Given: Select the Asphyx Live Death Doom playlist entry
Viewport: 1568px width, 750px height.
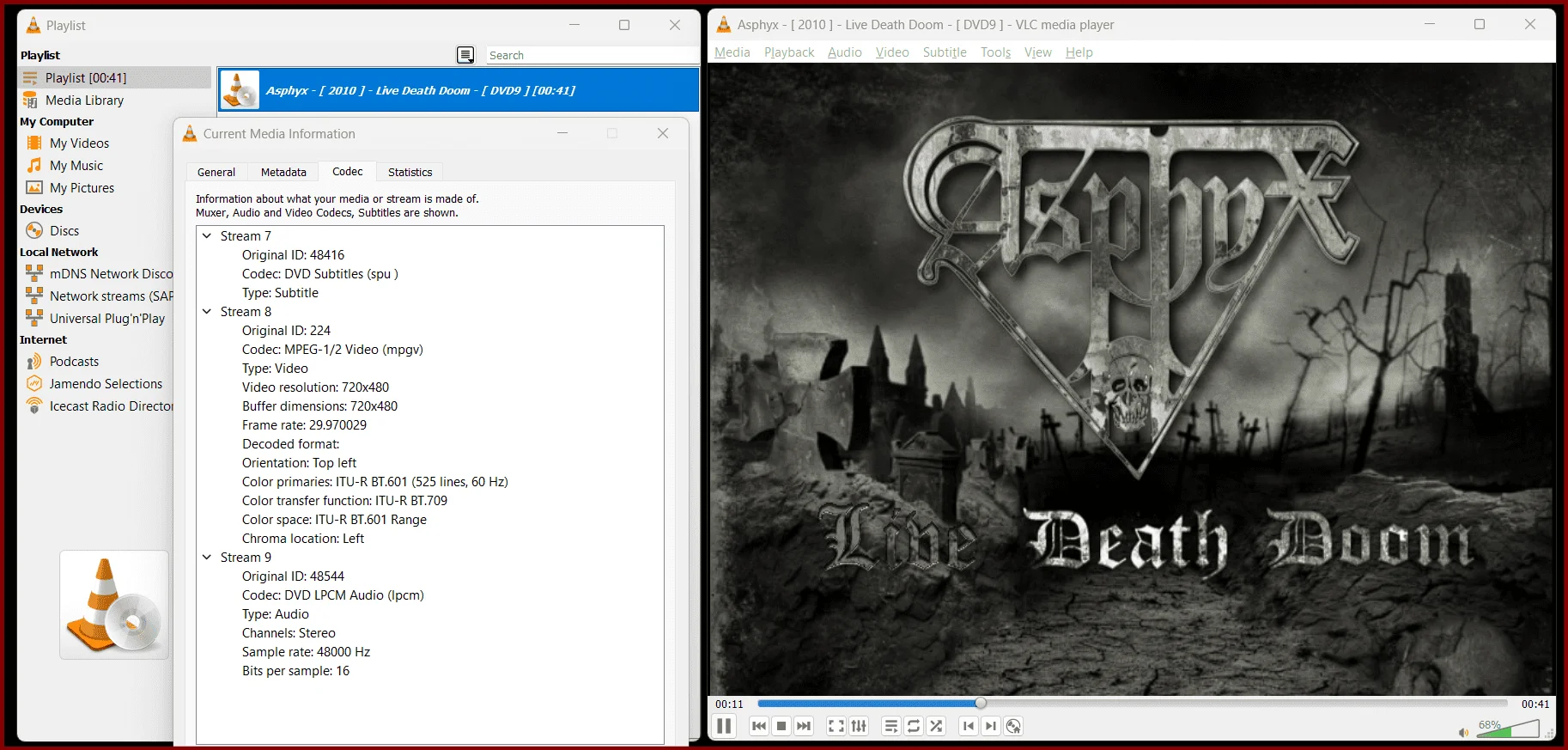Looking at the screenshot, I should [x=459, y=90].
